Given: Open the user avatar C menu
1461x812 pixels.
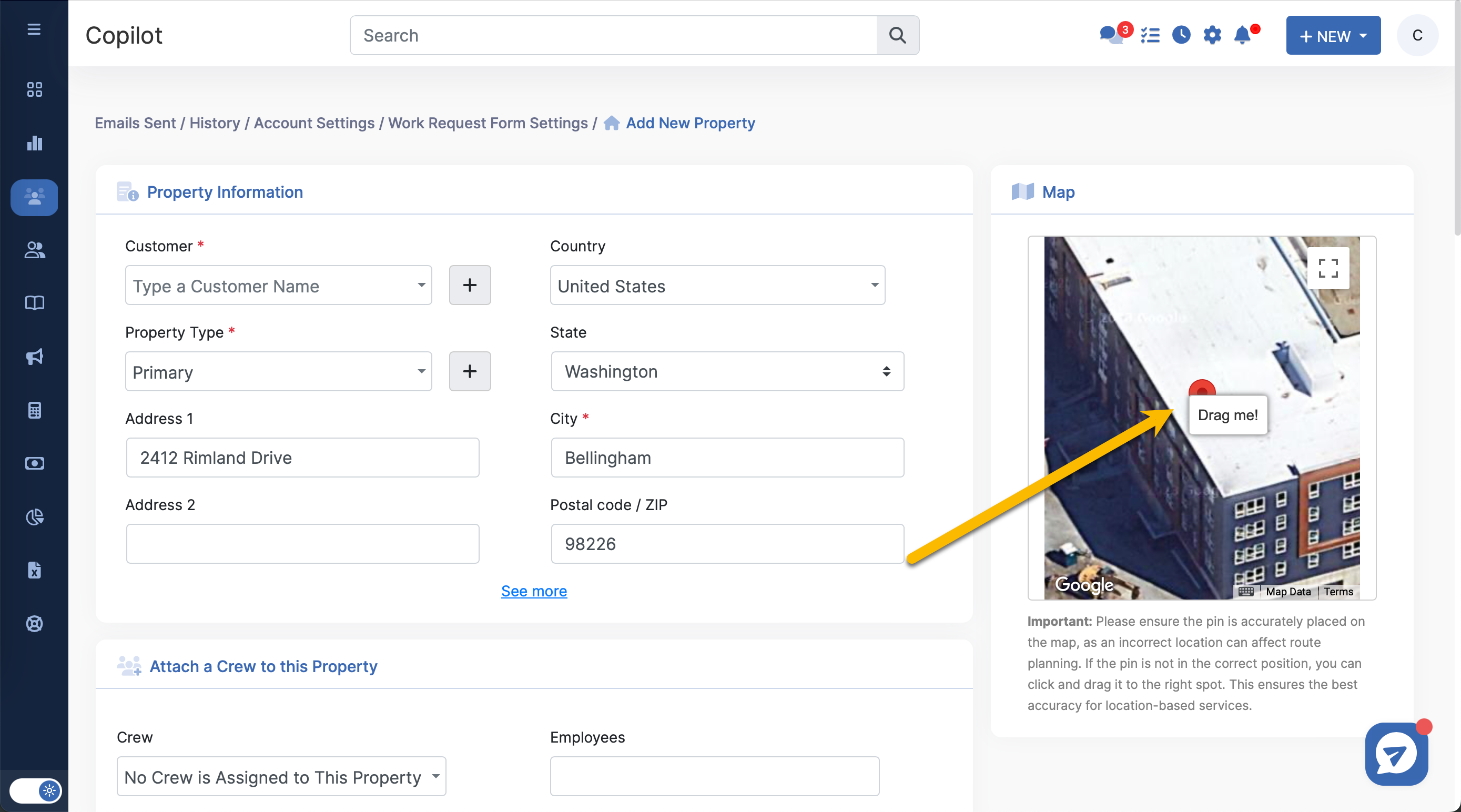Looking at the screenshot, I should point(1417,35).
